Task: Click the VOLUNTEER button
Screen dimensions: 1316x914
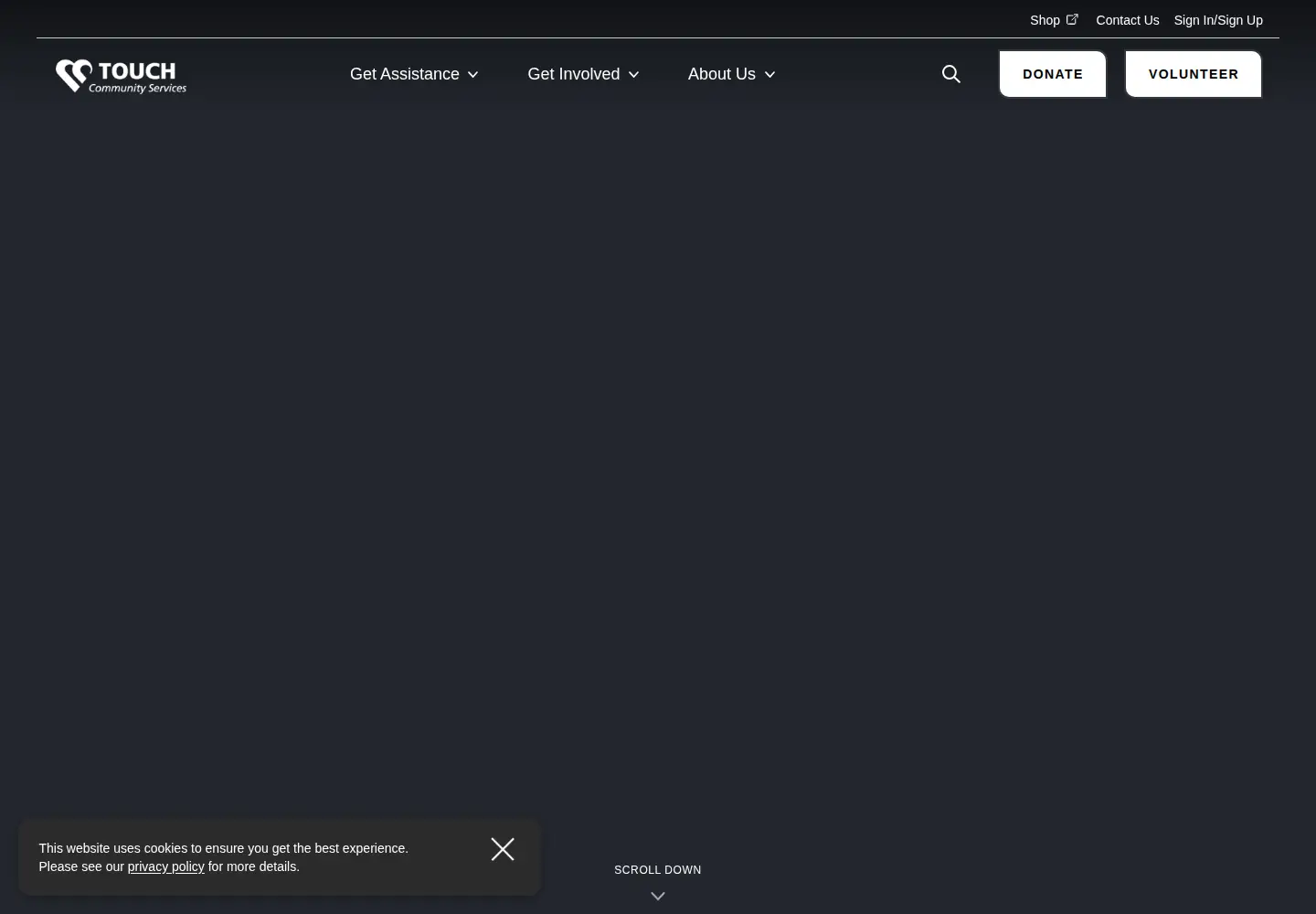Action: point(1194,74)
